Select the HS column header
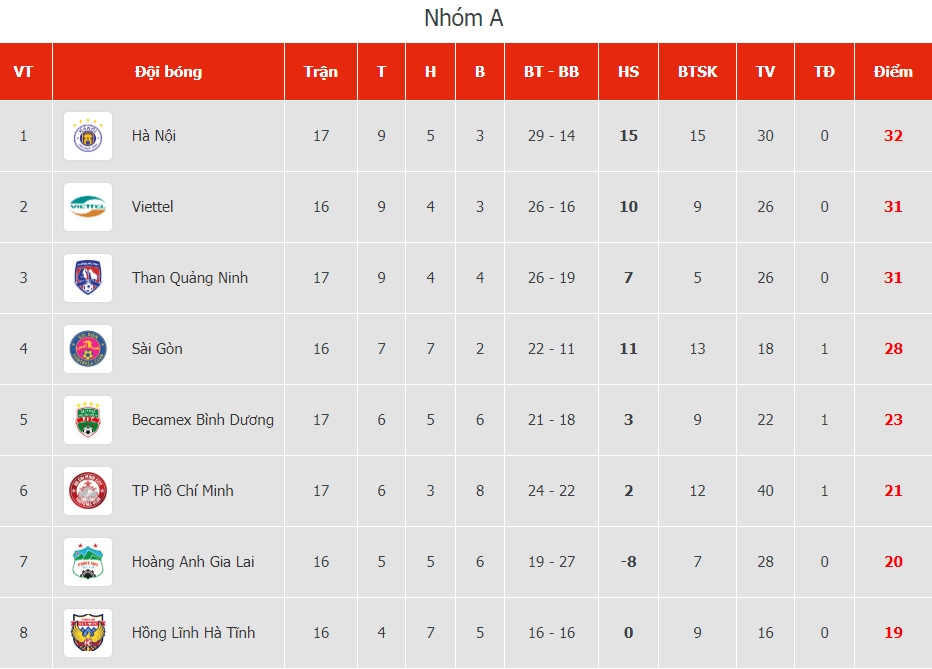This screenshot has width=932, height=669. 628,71
